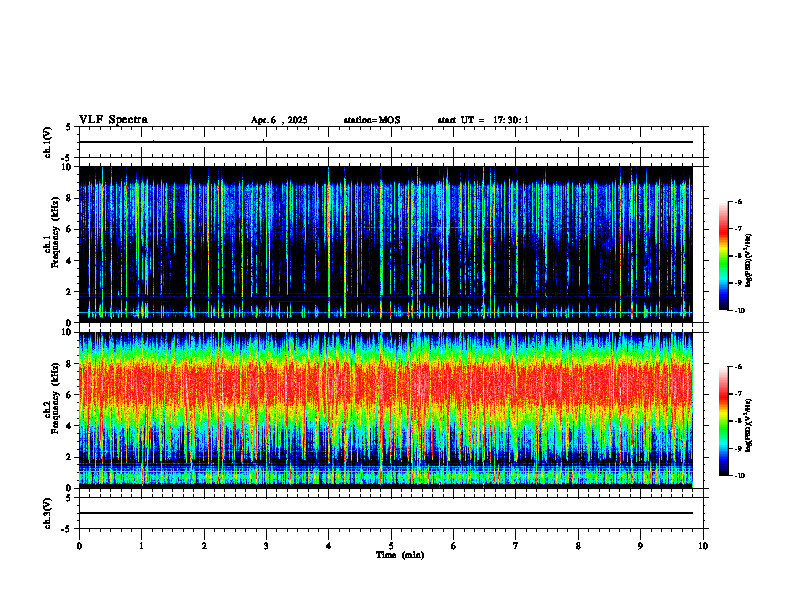Click the ch.1 voltage trace line
This screenshot has width=792, height=612.
click(x=386, y=142)
